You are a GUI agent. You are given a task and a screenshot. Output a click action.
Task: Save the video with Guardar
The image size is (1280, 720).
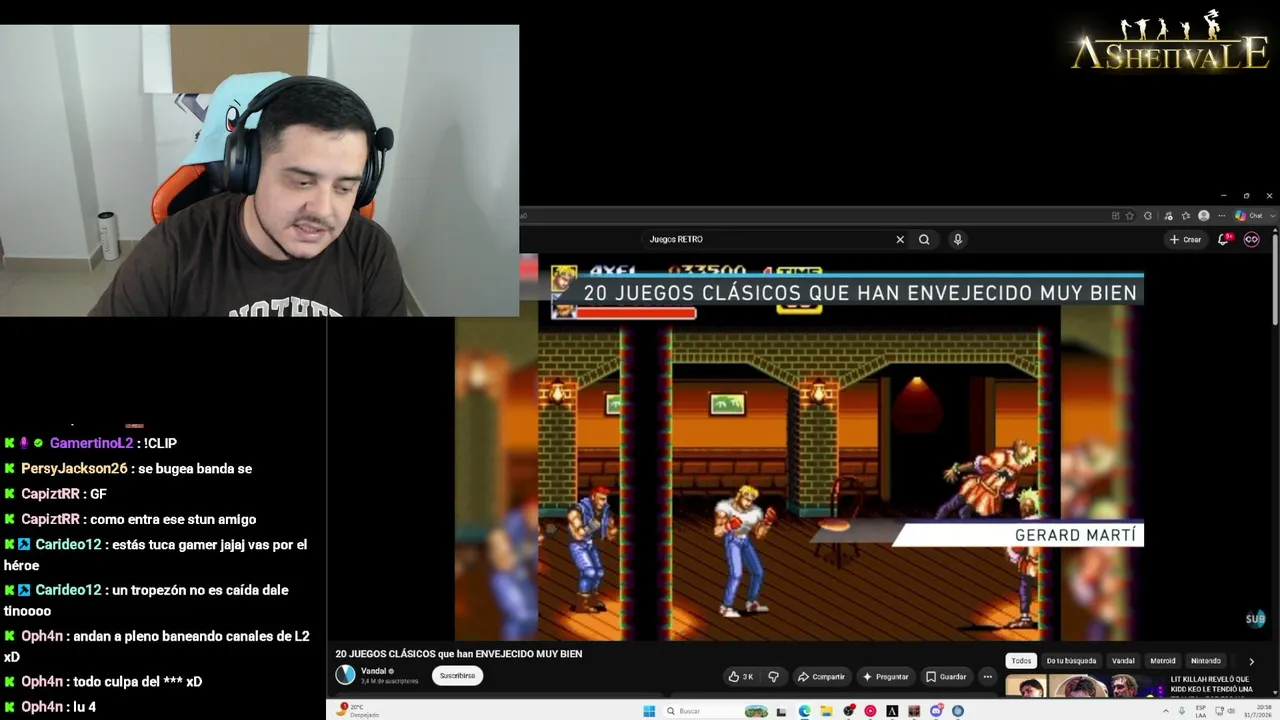[x=946, y=677]
